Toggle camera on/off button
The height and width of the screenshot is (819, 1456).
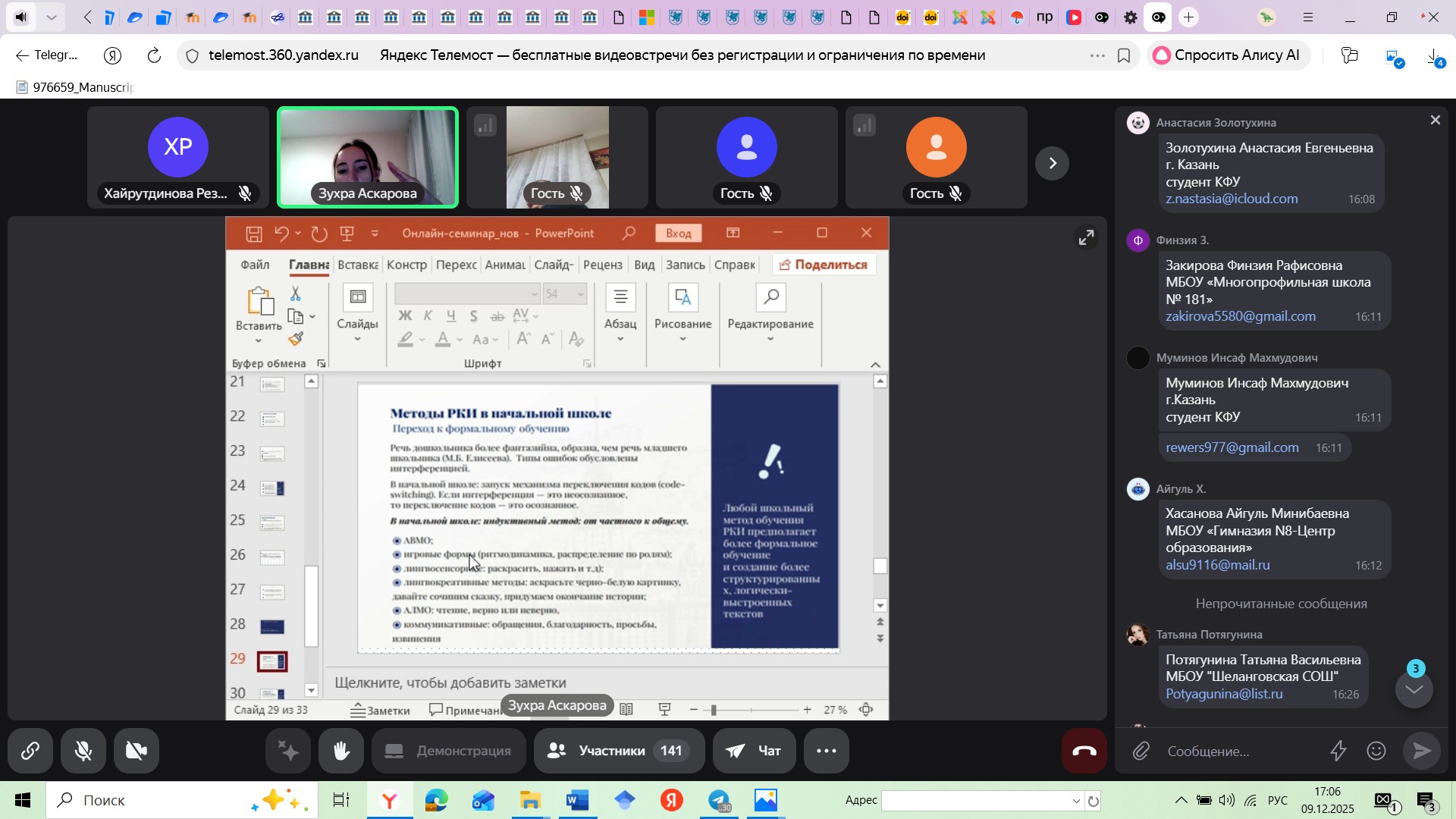click(x=136, y=751)
